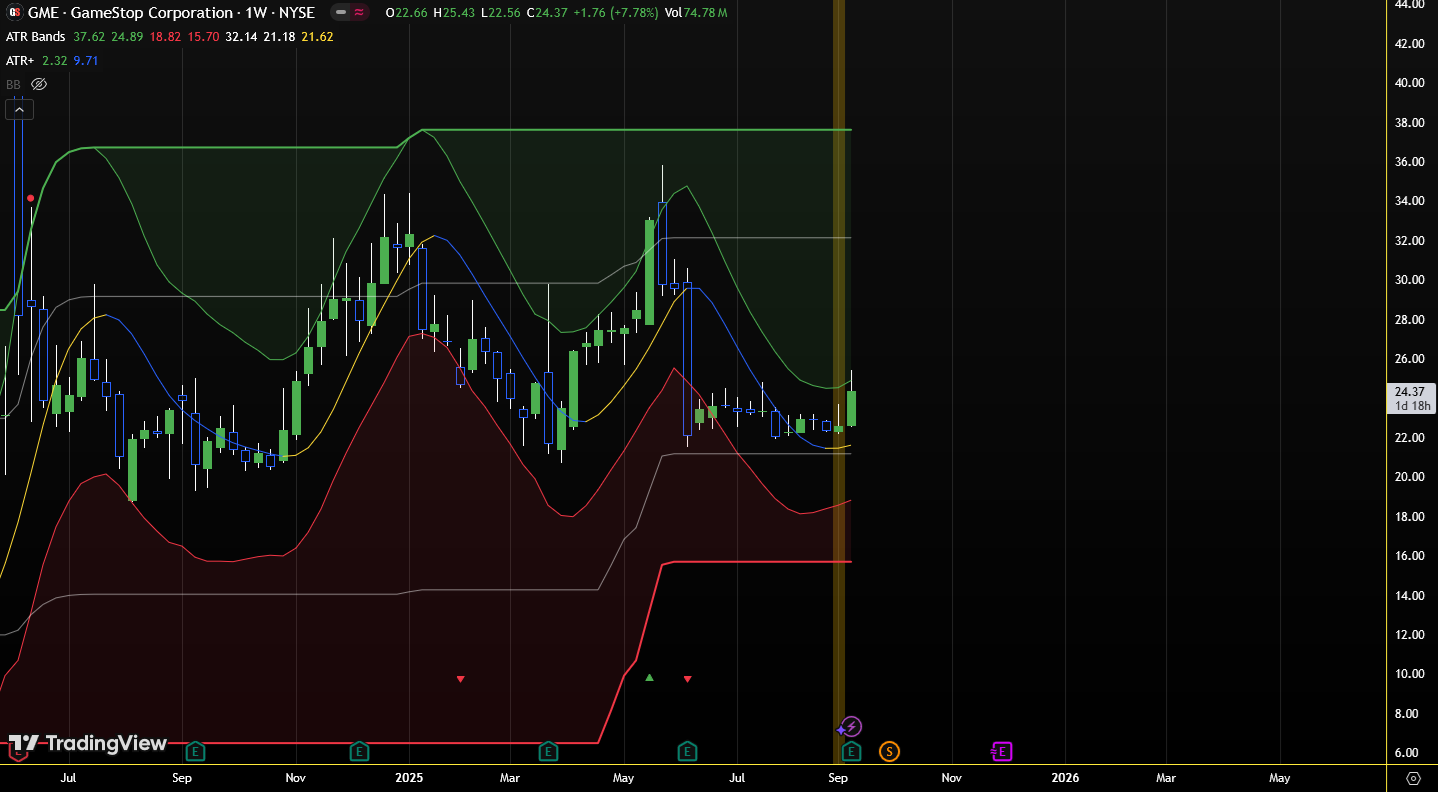Click the 2025 label on time axis
This screenshot has width=1438, height=792.
(x=409, y=777)
